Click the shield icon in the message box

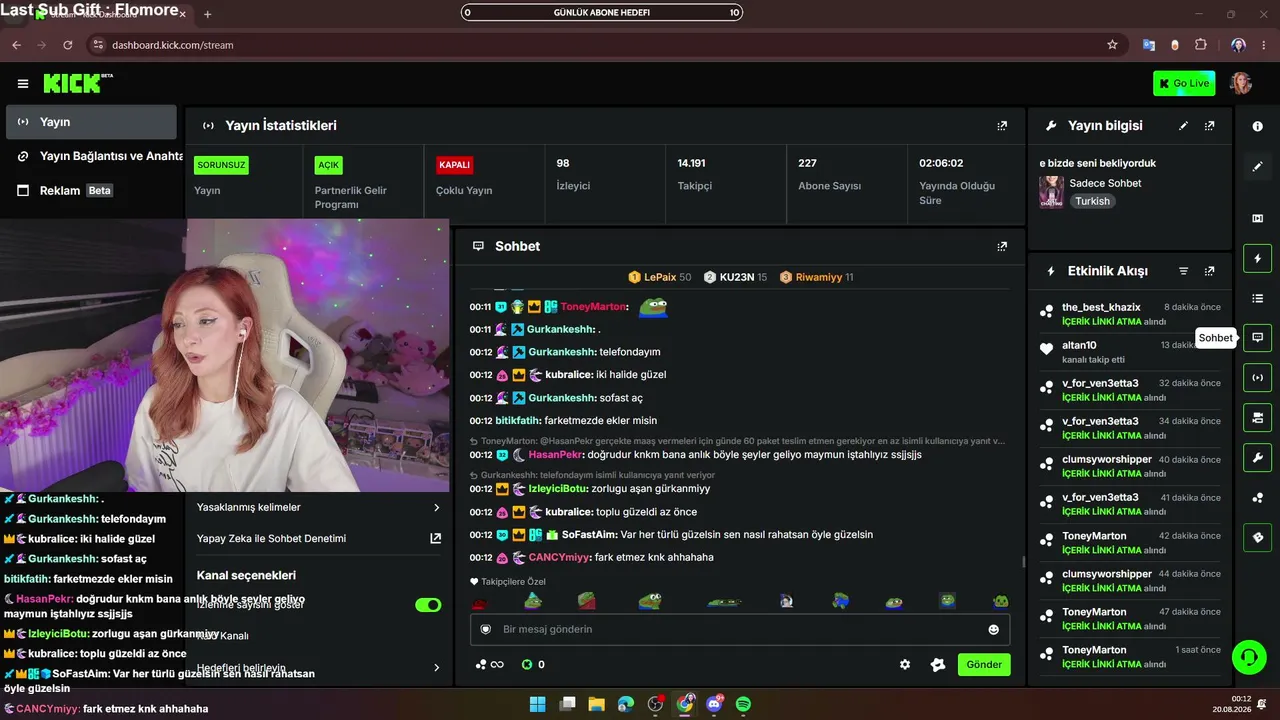[x=486, y=630]
